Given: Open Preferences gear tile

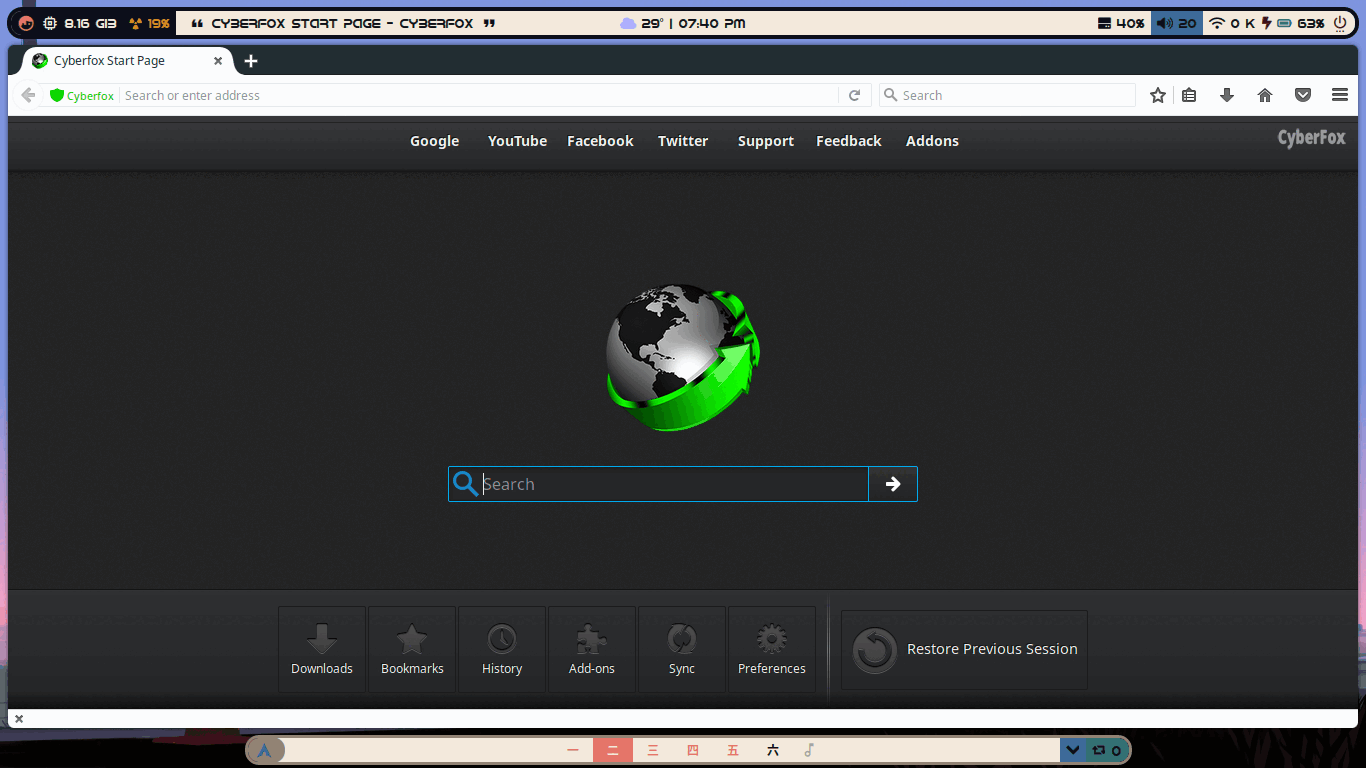Looking at the screenshot, I should 772,650.
